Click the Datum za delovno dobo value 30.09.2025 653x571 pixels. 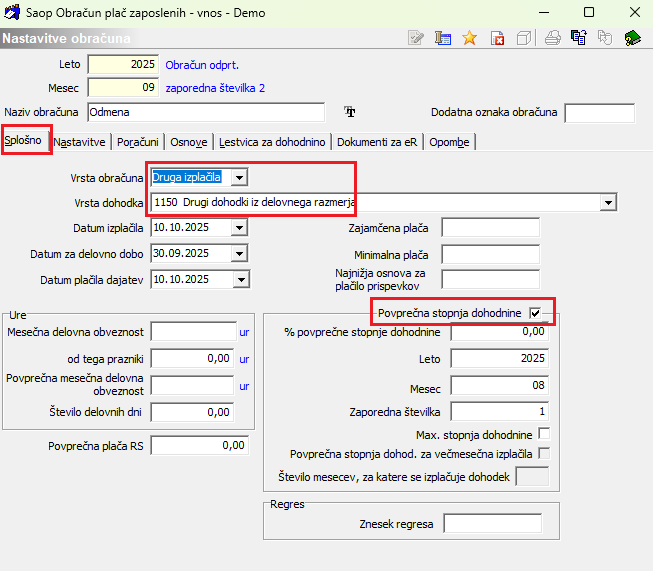181,253
